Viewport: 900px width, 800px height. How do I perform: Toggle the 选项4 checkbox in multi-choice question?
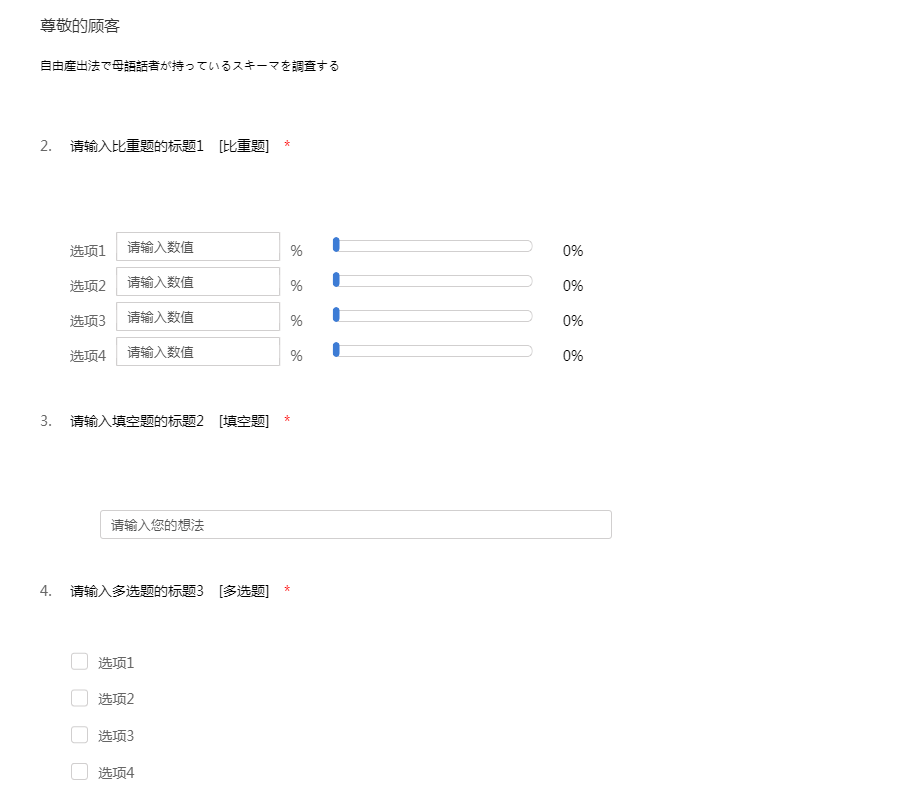point(80,771)
